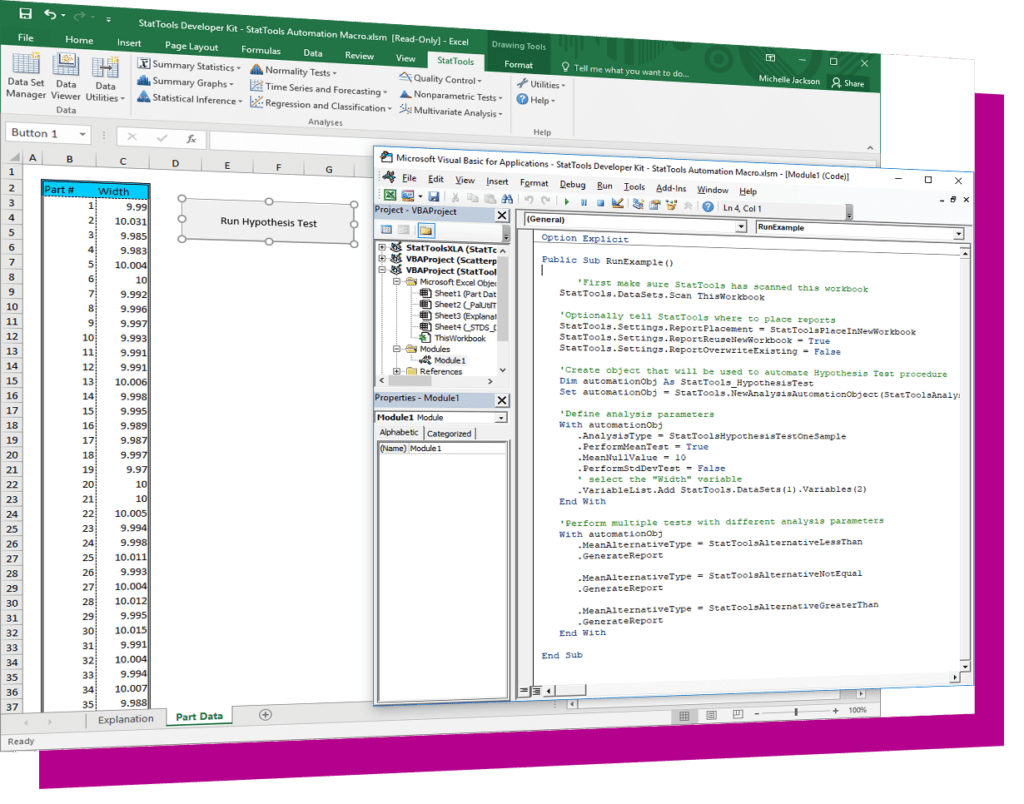
Task: Click the Share button in the ribbon
Action: pyautogui.click(x=849, y=83)
